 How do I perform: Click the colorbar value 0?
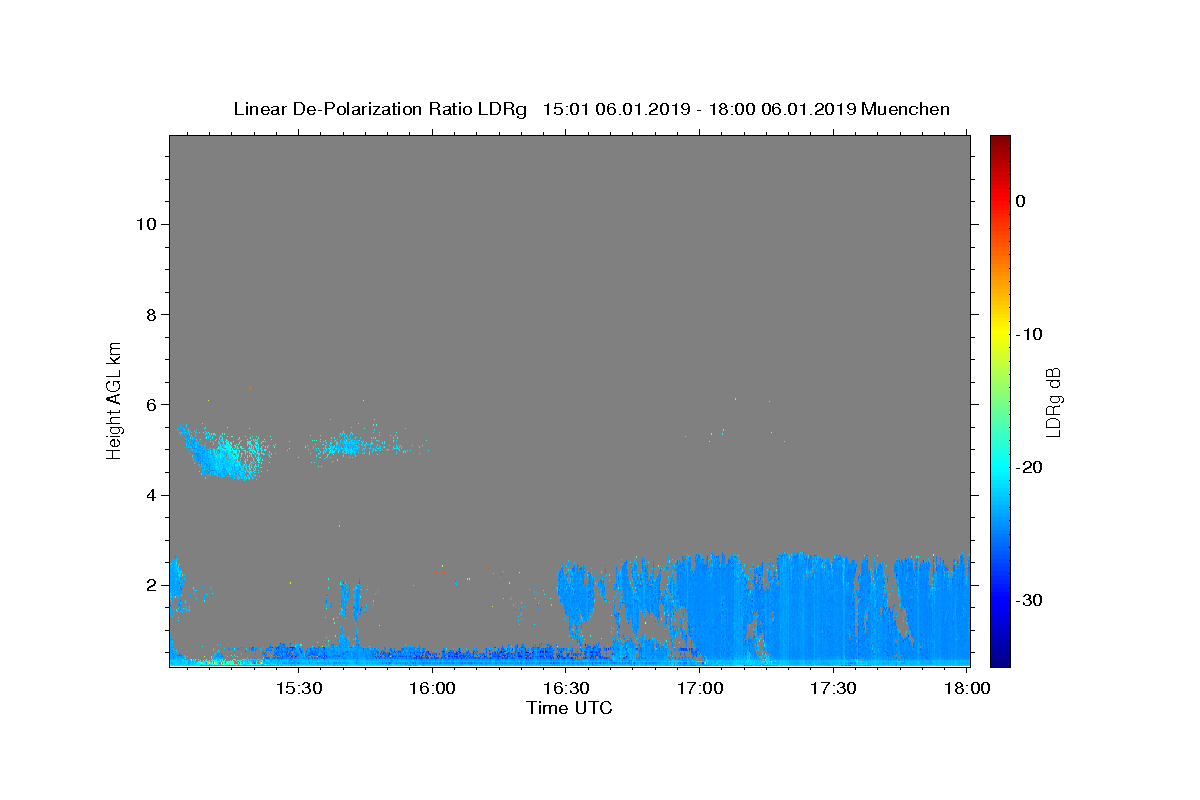click(x=1020, y=201)
